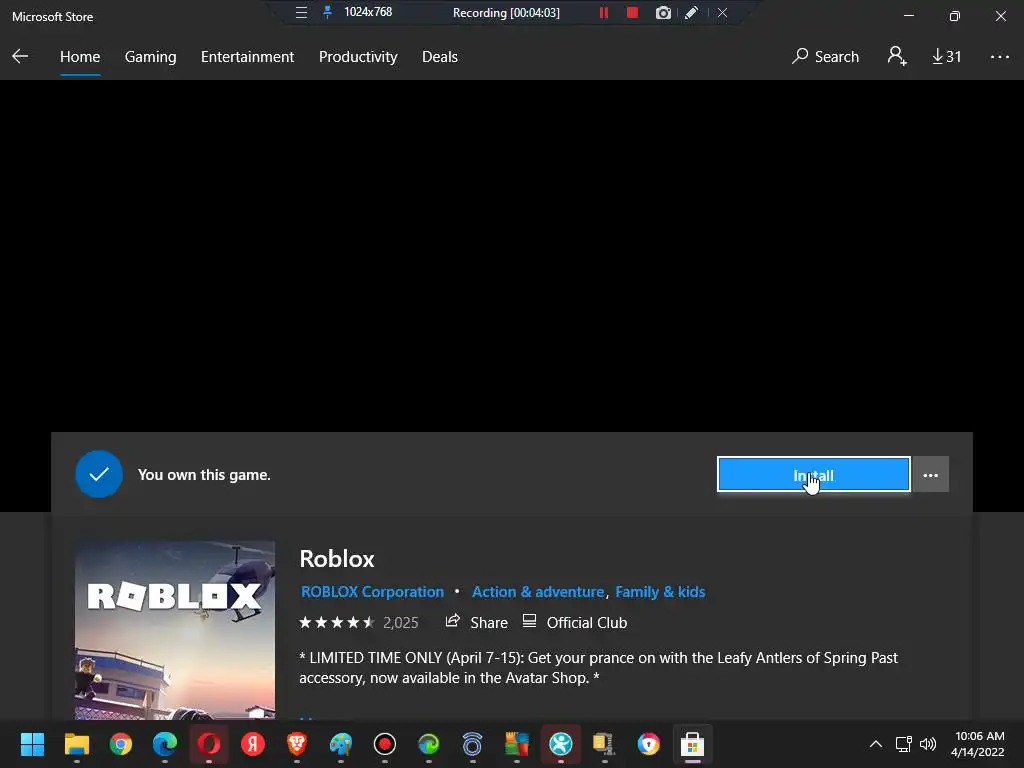View the 2,025 star ratings
This screenshot has width=1024, height=768.
359,622
